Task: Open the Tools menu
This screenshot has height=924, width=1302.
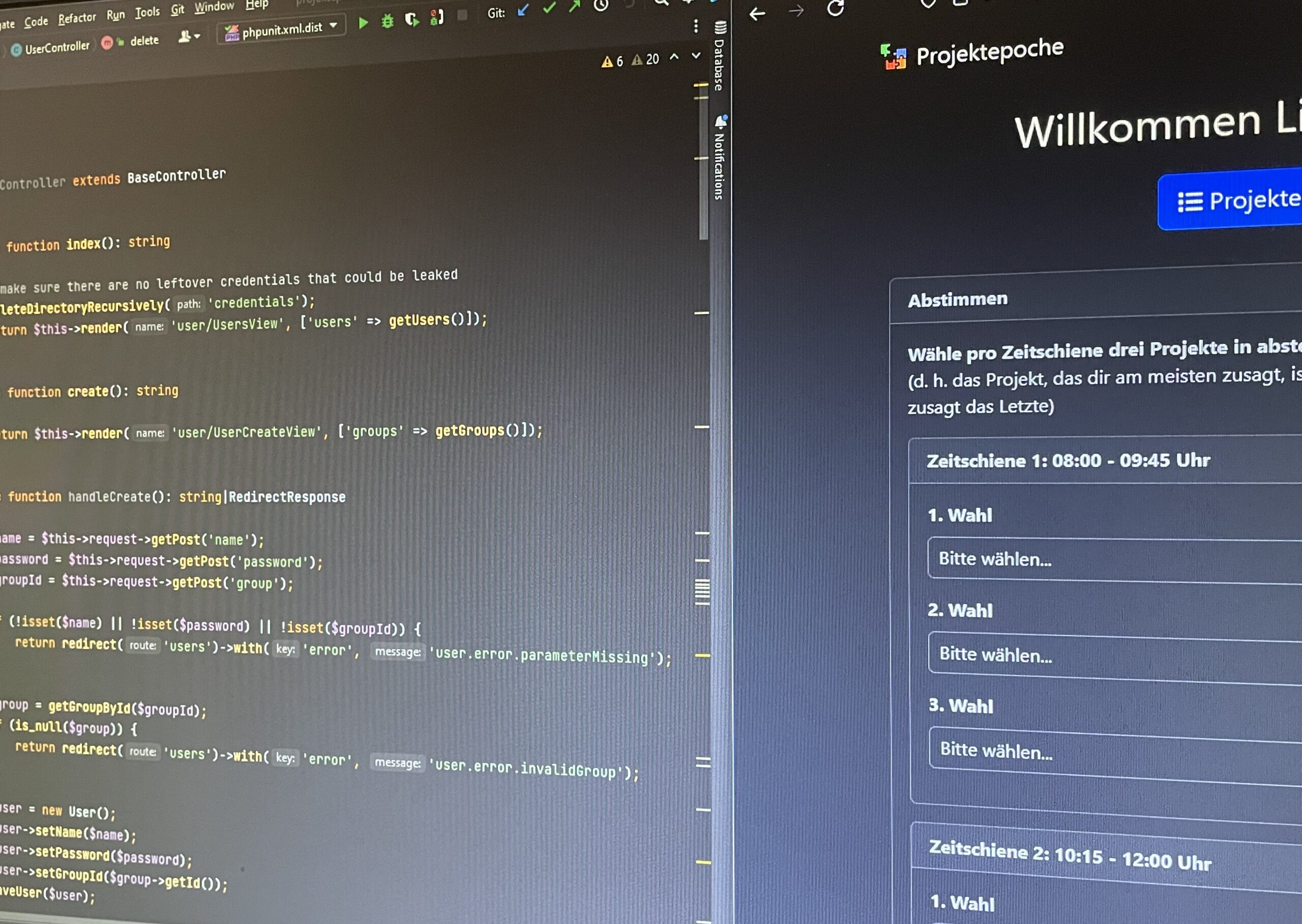Action: coord(147,12)
